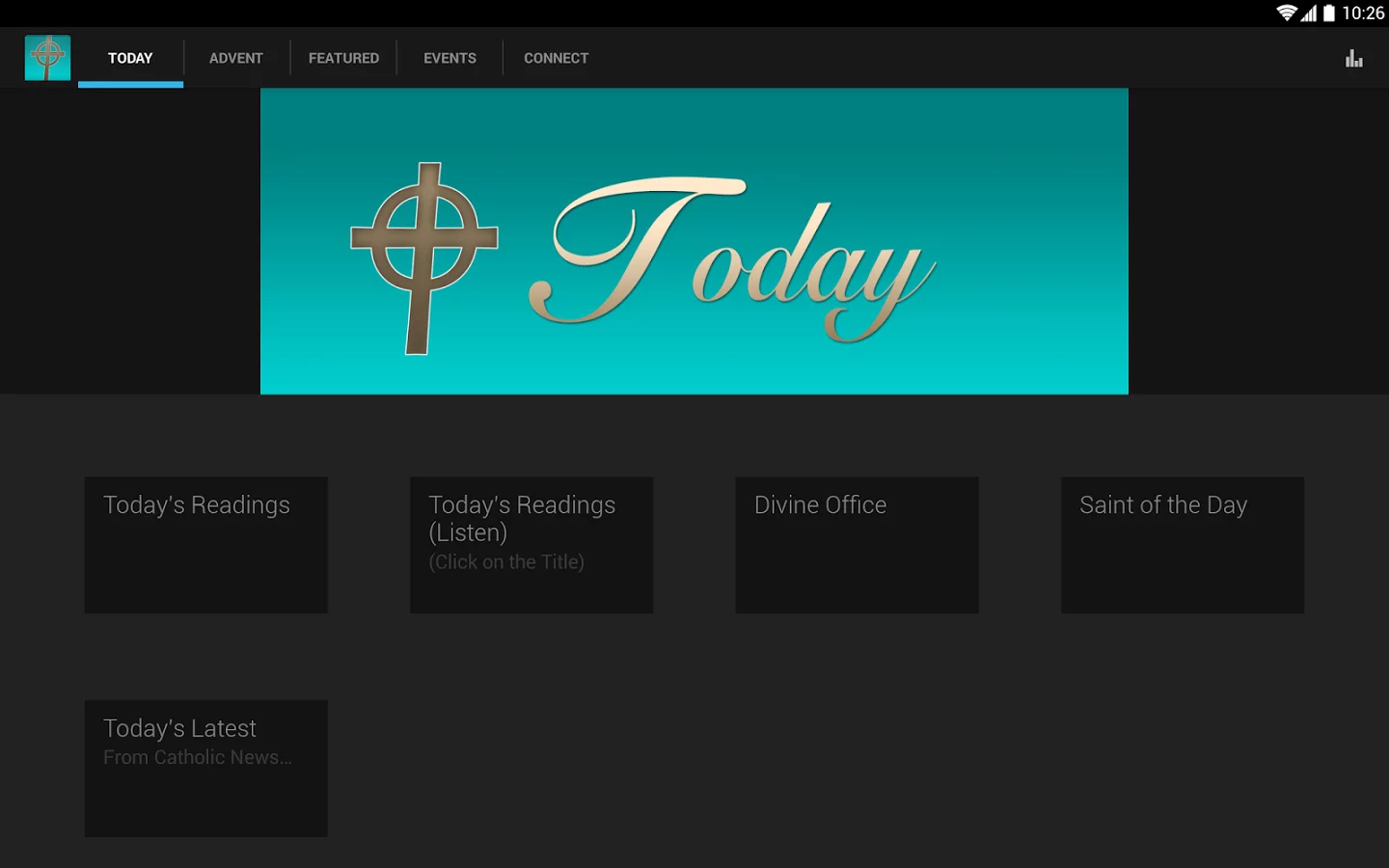1389x868 pixels.
Task: Select the TODAY tab
Action: point(130,58)
